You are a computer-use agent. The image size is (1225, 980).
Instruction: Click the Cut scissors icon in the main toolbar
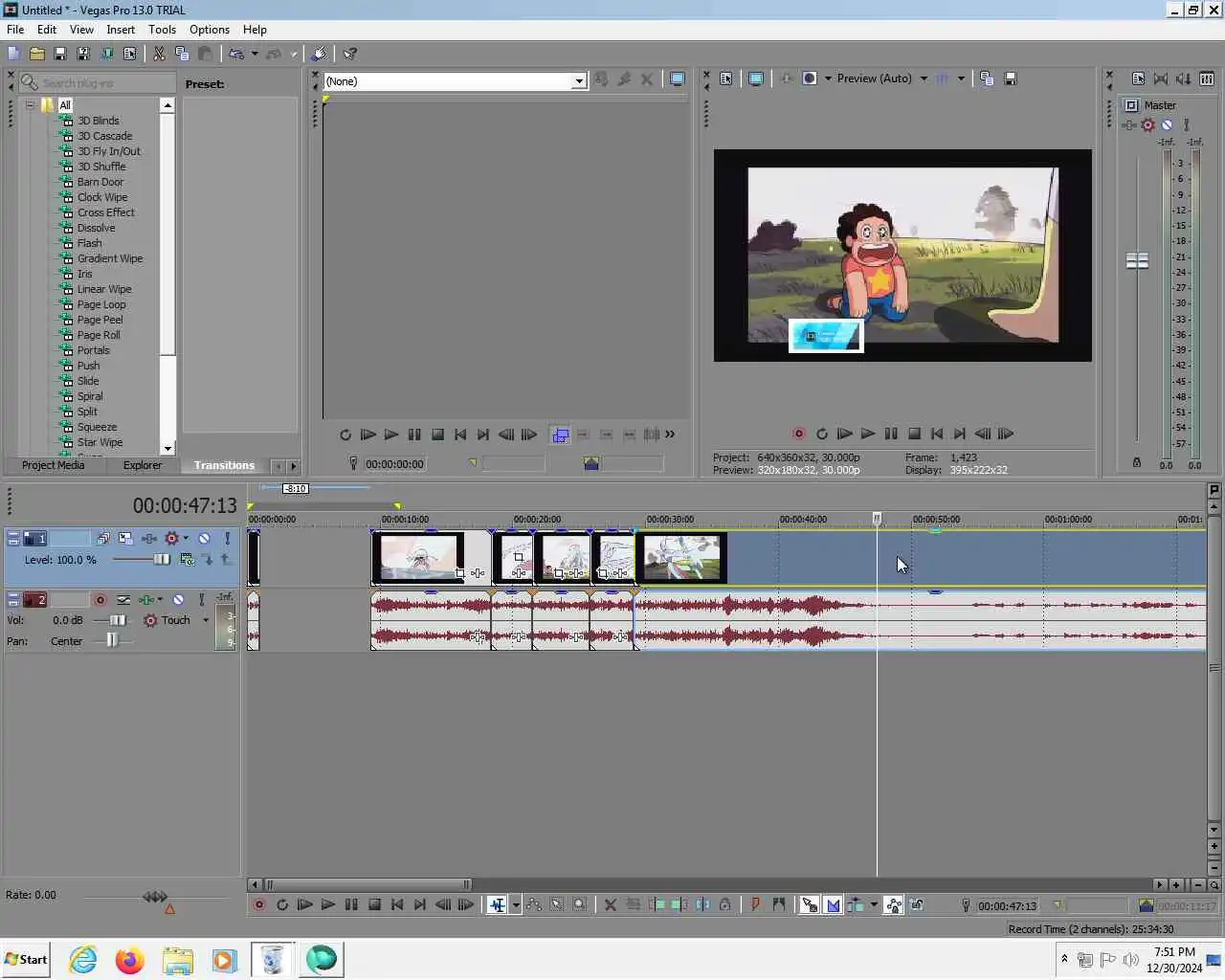[x=159, y=54]
